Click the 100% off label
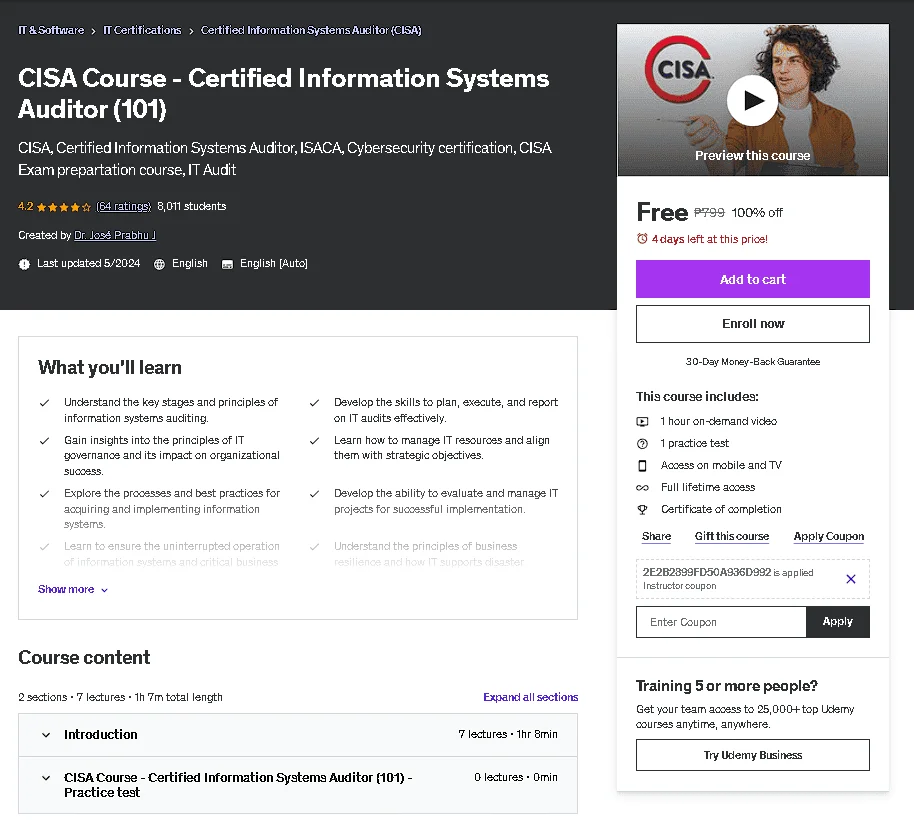Image resolution: width=914 pixels, height=832 pixels. click(757, 213)
